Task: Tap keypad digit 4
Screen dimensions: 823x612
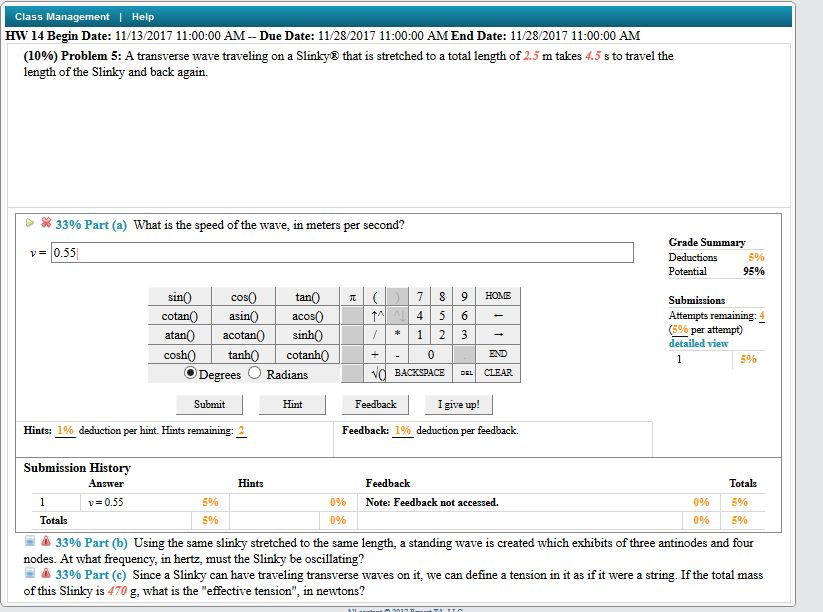Action: point(420,316)
